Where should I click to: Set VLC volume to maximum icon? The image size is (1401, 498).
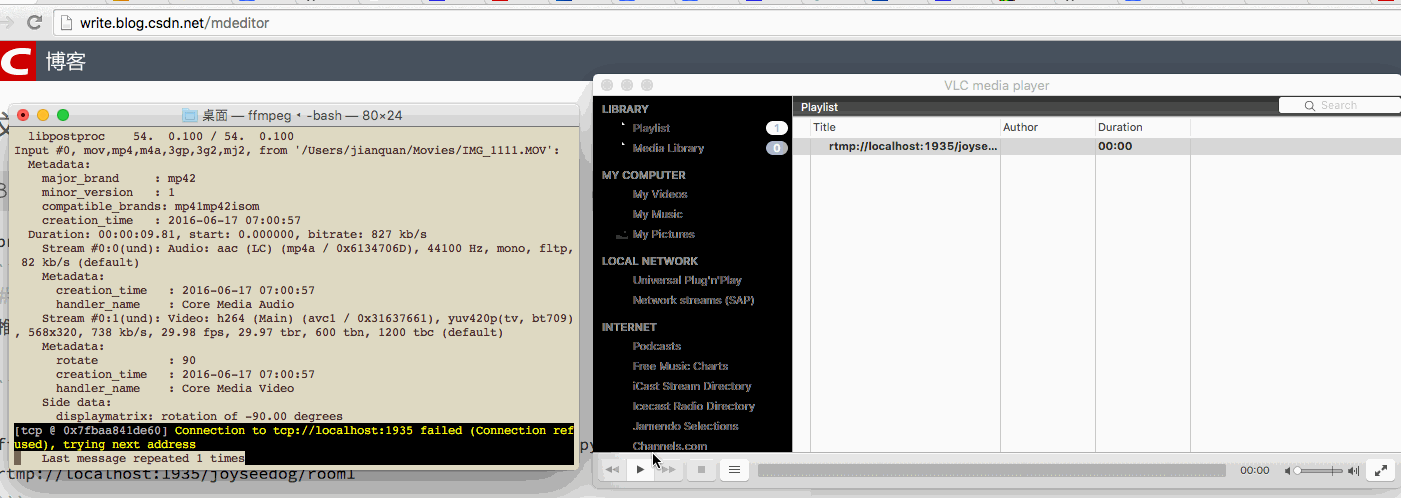tap(1353, 470)
